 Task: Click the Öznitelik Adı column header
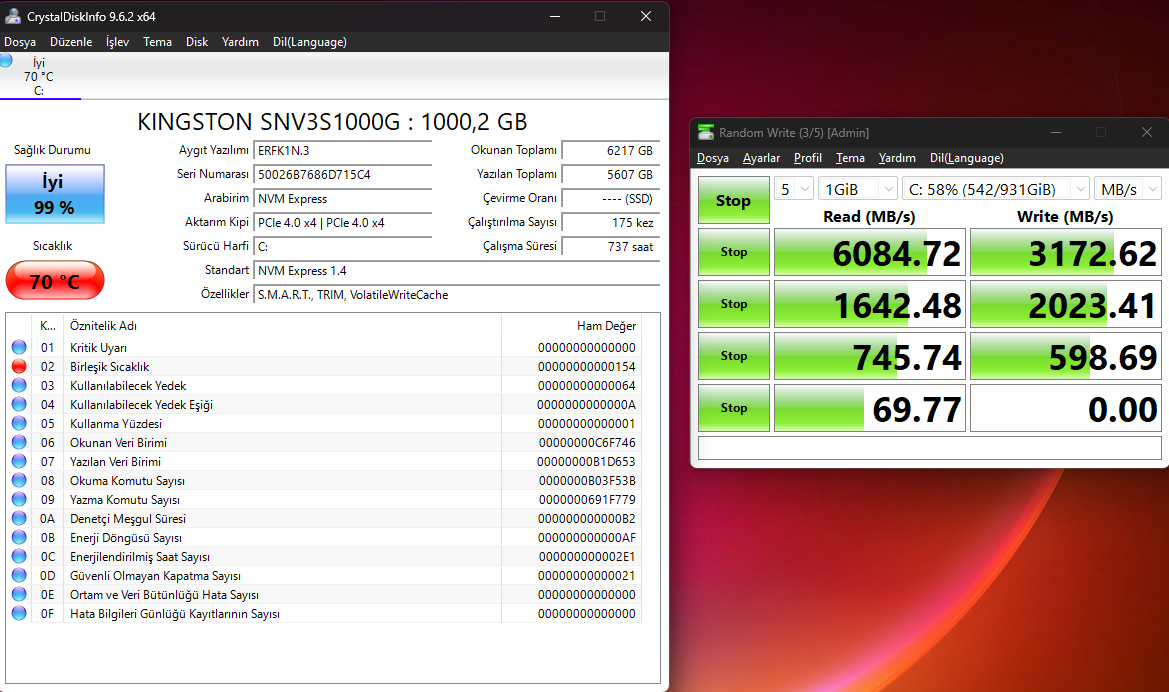point(283,326)
